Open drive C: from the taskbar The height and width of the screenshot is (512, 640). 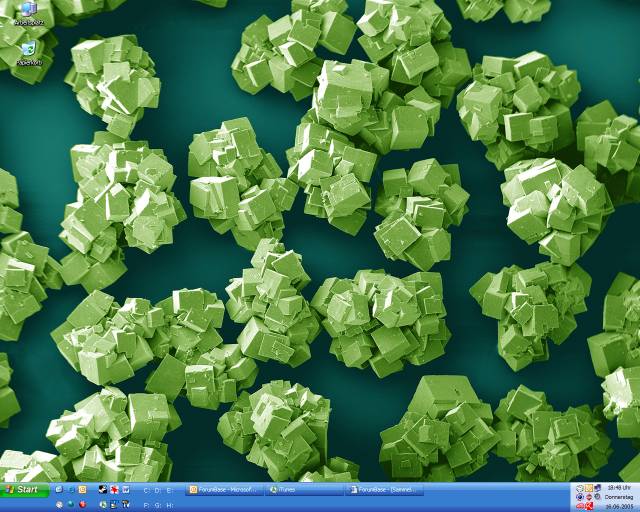(x=147, y=490)
